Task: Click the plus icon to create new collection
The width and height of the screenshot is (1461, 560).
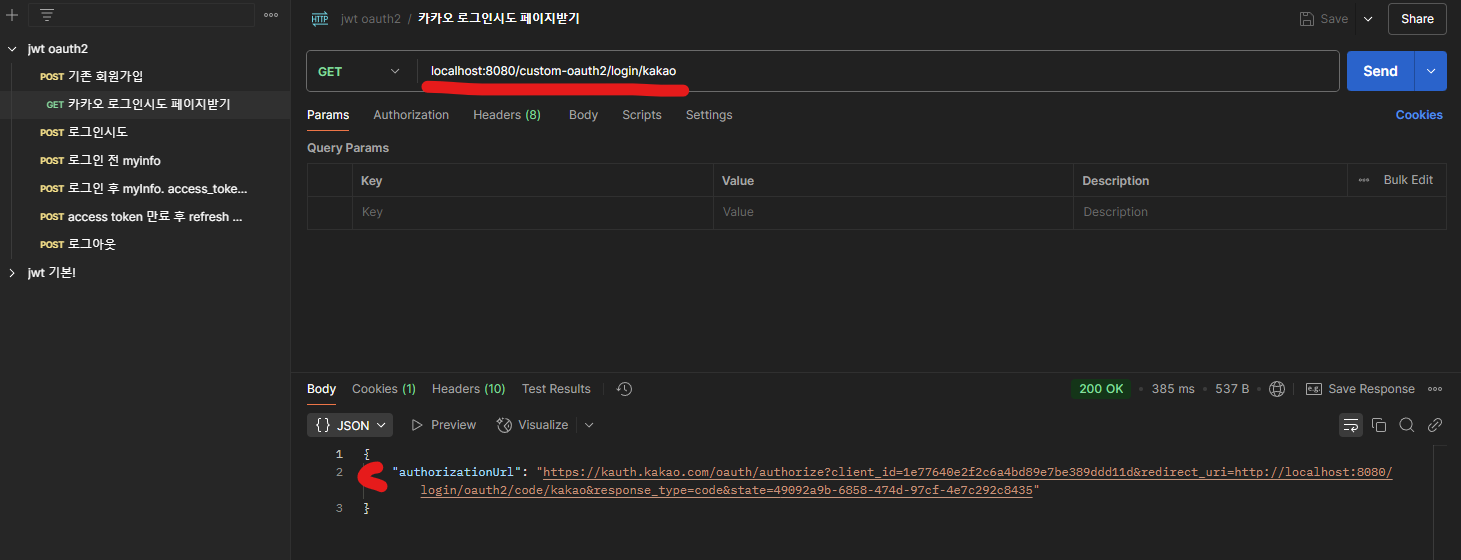Action: pyautogui.click(x=12, y=15)
